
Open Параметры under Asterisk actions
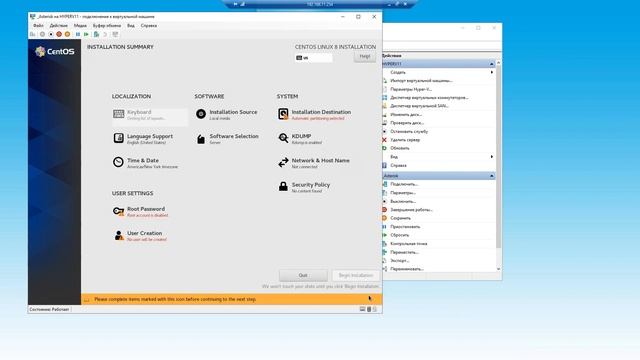tap(402, 193)
